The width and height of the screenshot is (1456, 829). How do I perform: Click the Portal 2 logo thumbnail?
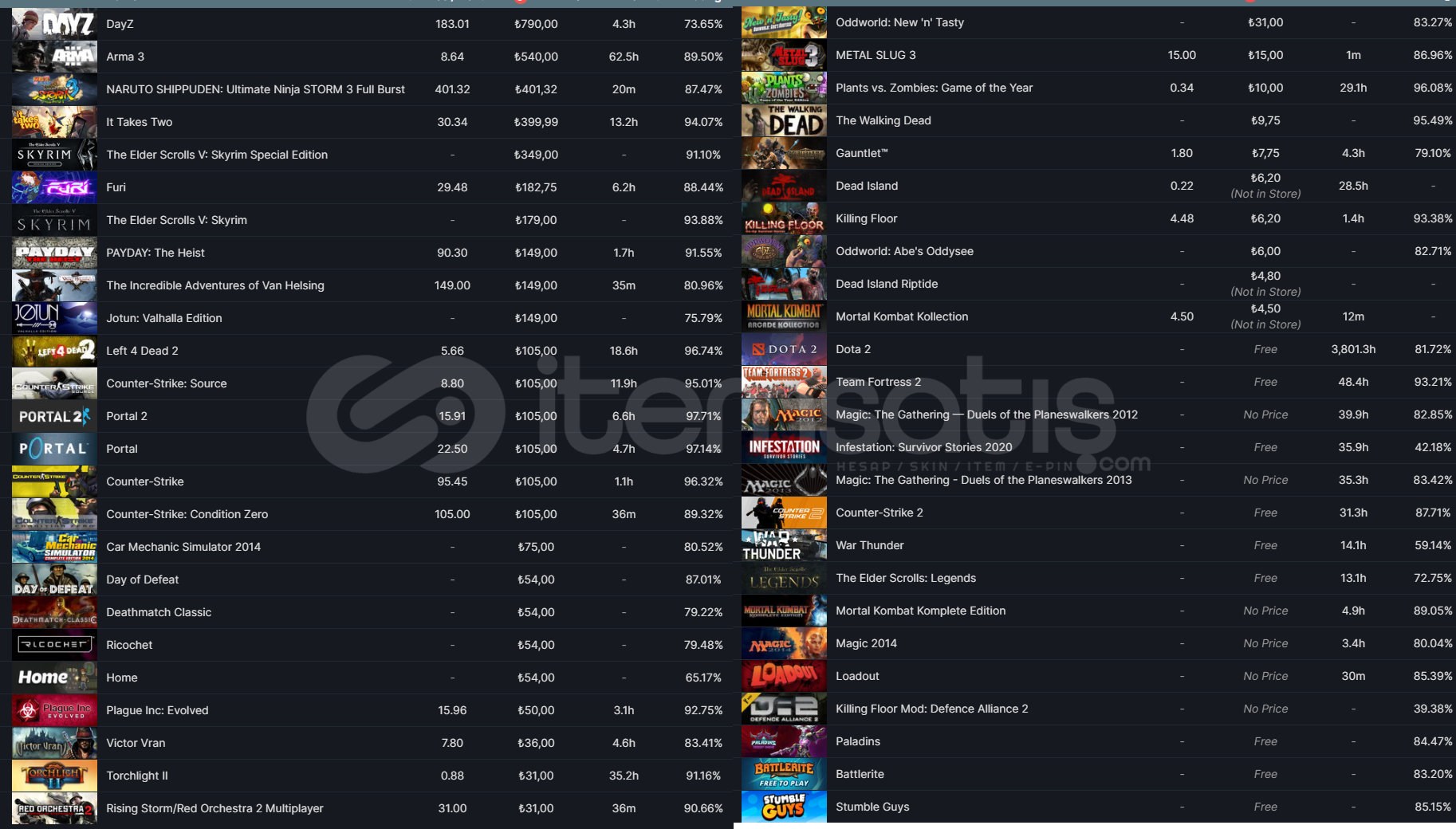click(54, 416)
